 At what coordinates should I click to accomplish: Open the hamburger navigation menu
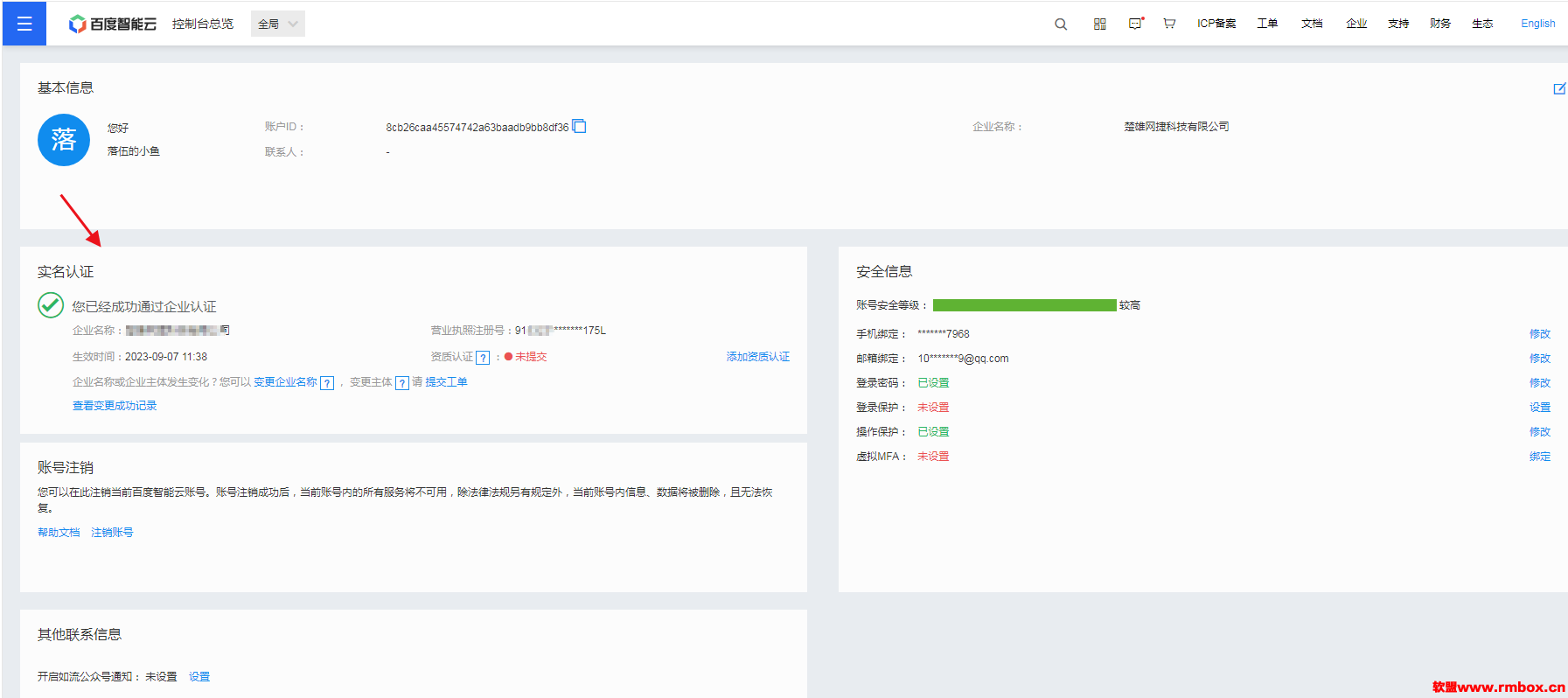pyautogui.click(x=24, y=24)
